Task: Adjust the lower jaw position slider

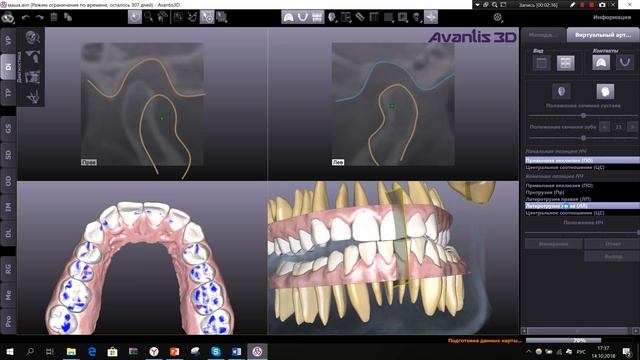Action: (x=582, y=232)
